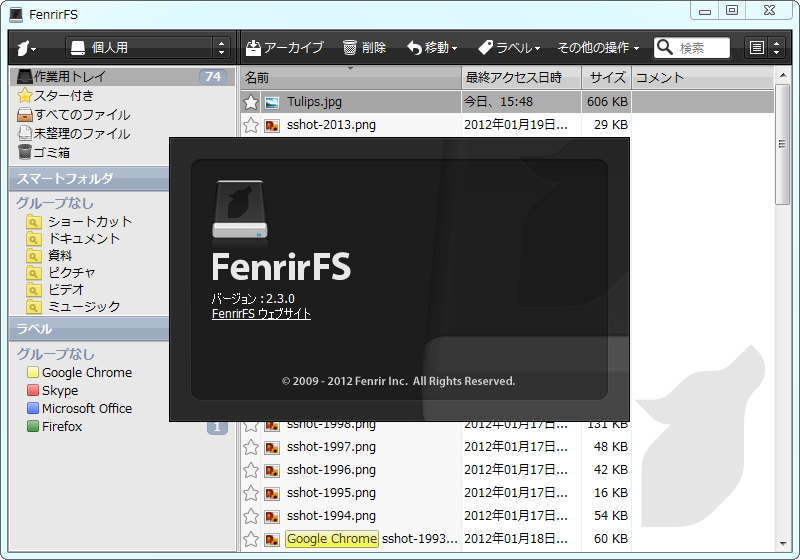Toggle star for Google Chrome sshot-1993 row
Image resolution: width=800 pixels, height=560 pixels.
point(251,539)
